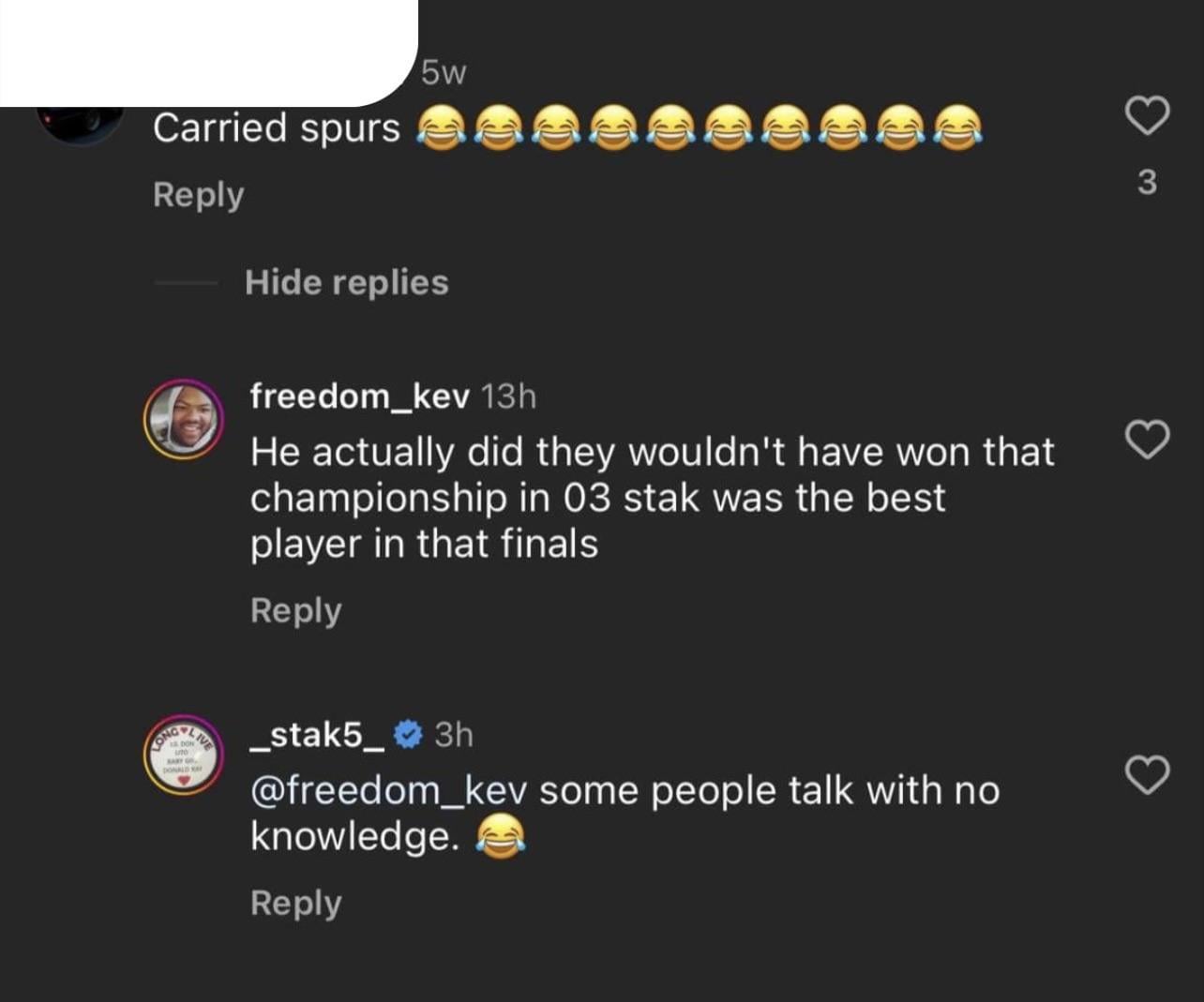Image resolution: width=1204 pixels, height=1002 pixels.
Task: Tap the blue verified badge beside _stak5_
Action: (x=407, y=734)
